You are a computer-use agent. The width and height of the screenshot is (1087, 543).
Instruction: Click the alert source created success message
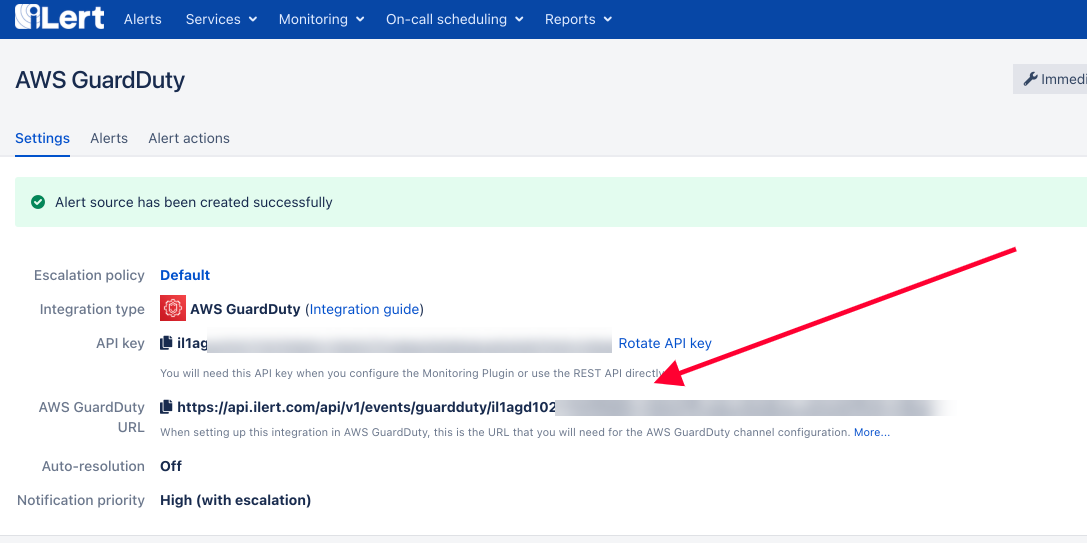pos(194,202)
